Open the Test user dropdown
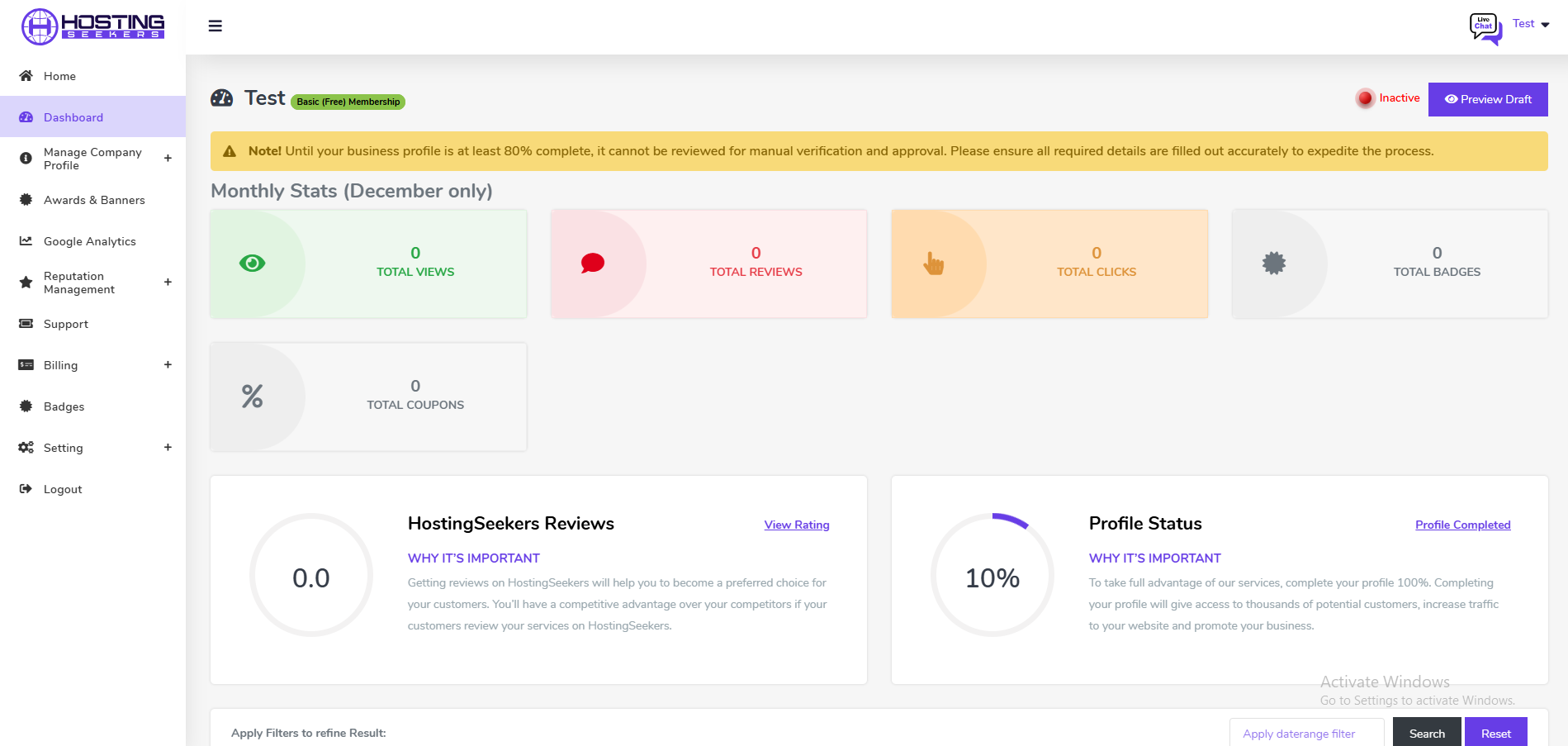This screenshot has width=1568, height=746. pos(1530,24)
